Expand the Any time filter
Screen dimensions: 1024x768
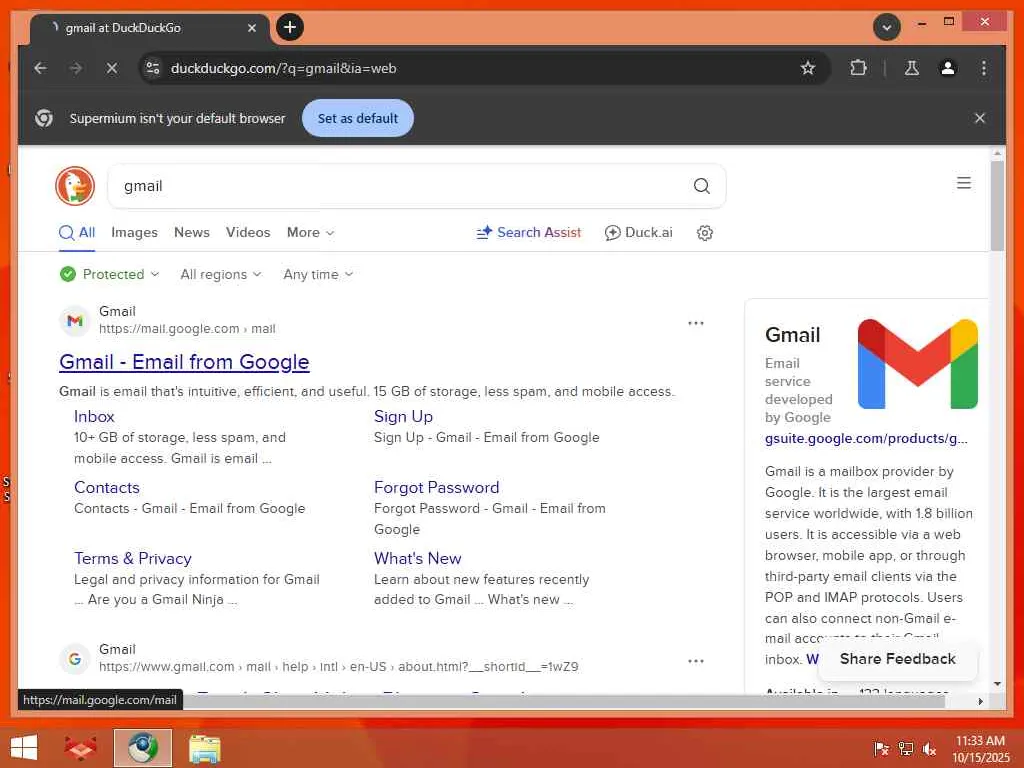pos(318,274)
